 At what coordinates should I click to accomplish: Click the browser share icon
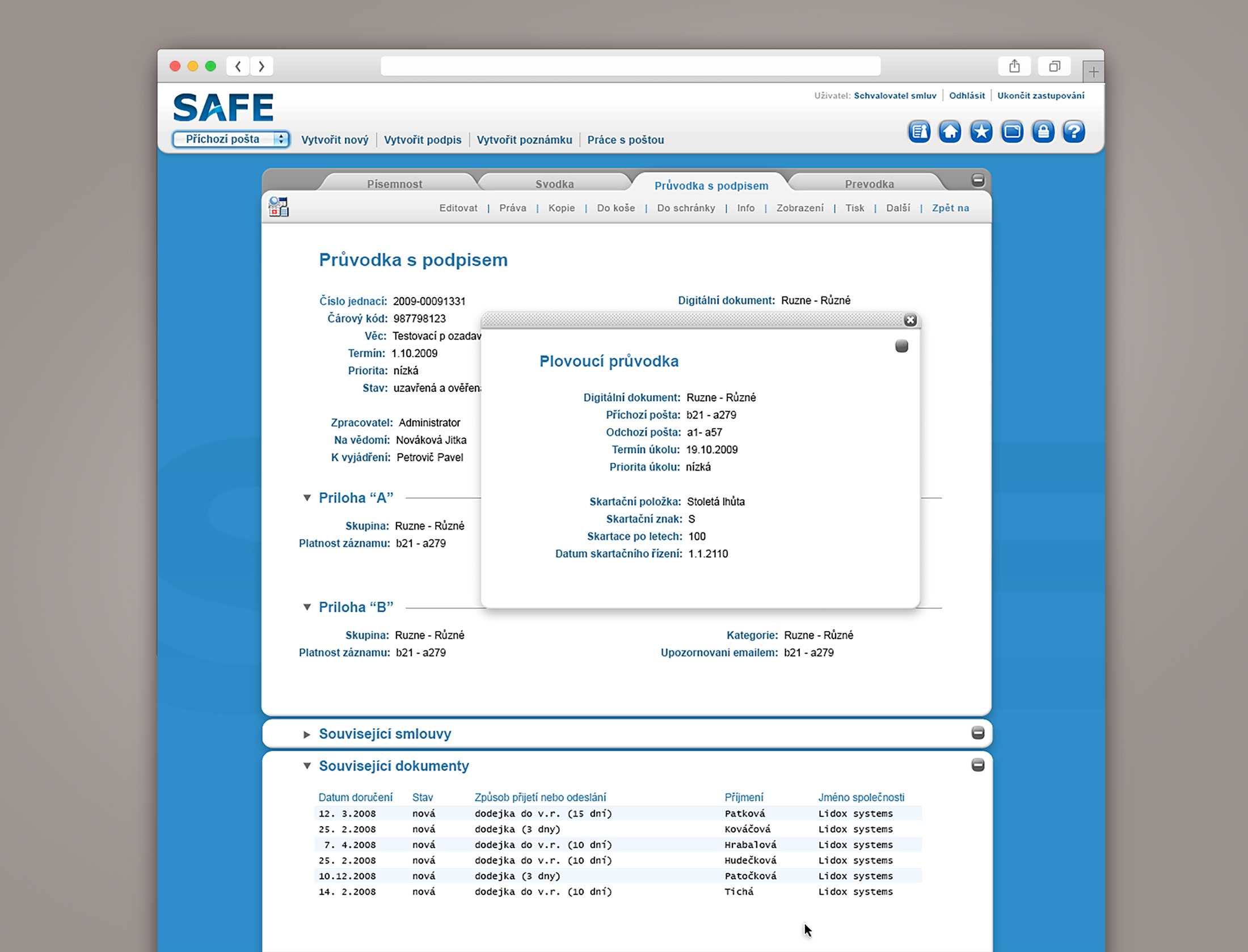pos(1015,66)
